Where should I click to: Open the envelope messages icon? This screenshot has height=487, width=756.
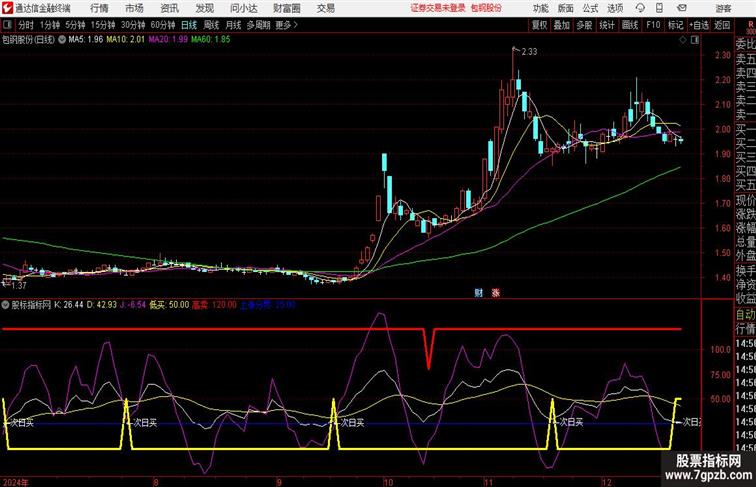(681, 8)
